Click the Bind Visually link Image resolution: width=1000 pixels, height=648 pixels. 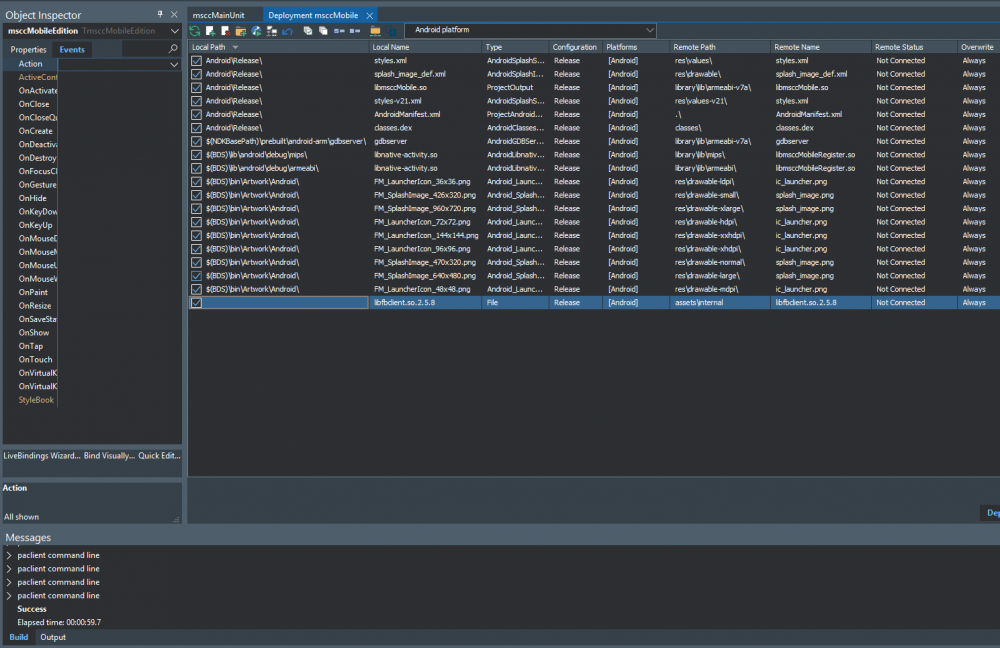(109, 455)
